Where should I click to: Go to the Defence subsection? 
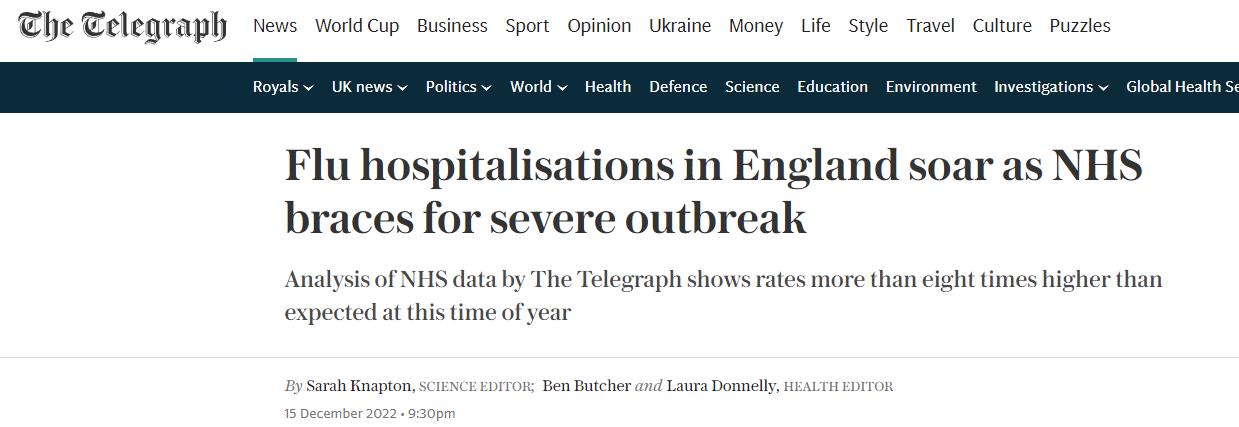coord(678,87)
